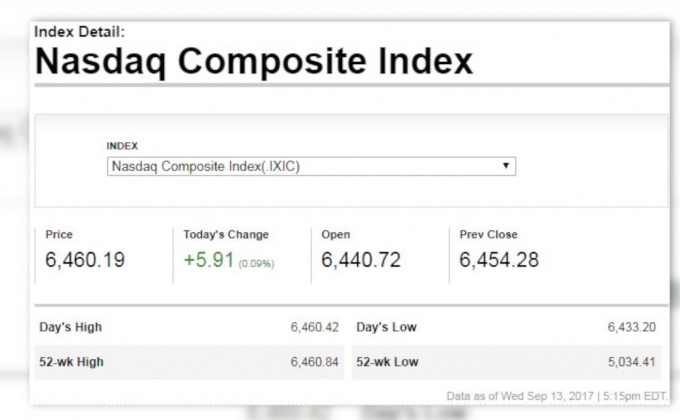Viewport: 680px width, 420px height.
Task: Click the Today's Change label
Action: 226,235
